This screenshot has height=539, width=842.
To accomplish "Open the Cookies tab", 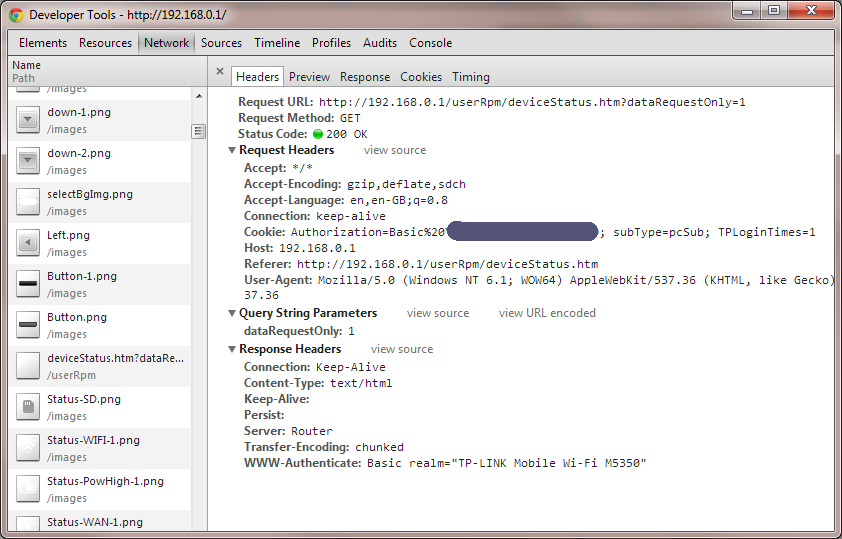I will pos(421,77).
